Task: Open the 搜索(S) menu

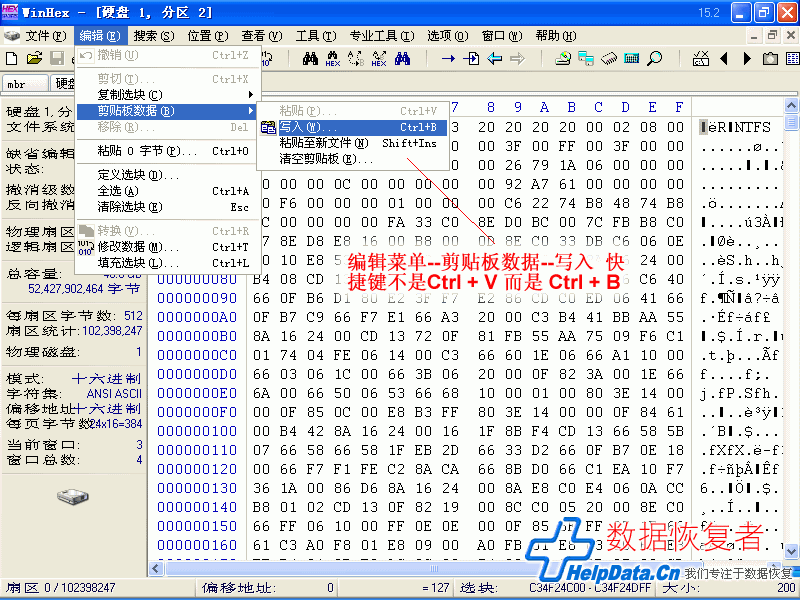Action: 154,36
